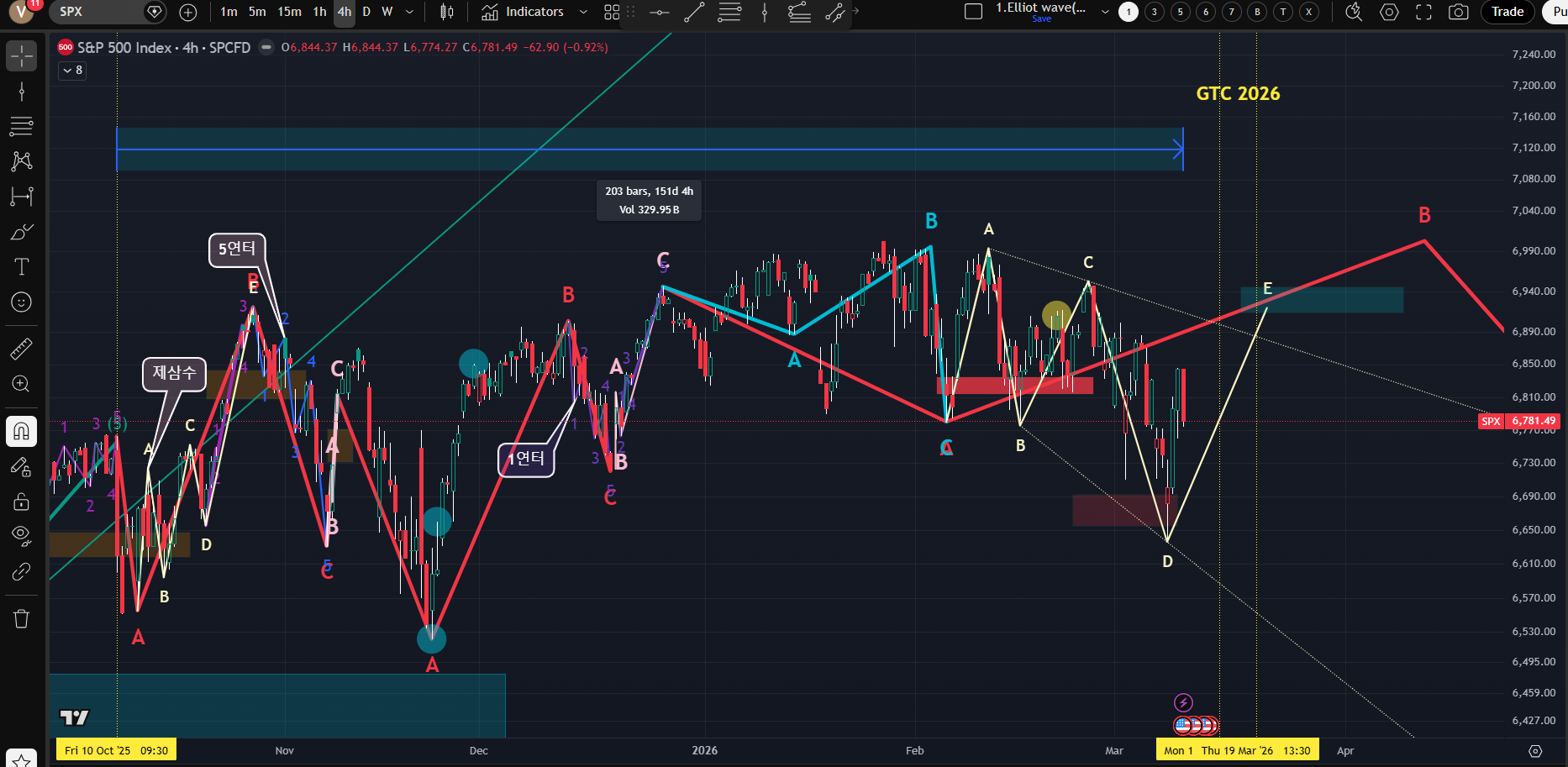Toggle Magnet mode snapping
This screenshot has height=767, width=1568.
click(22, 432)
